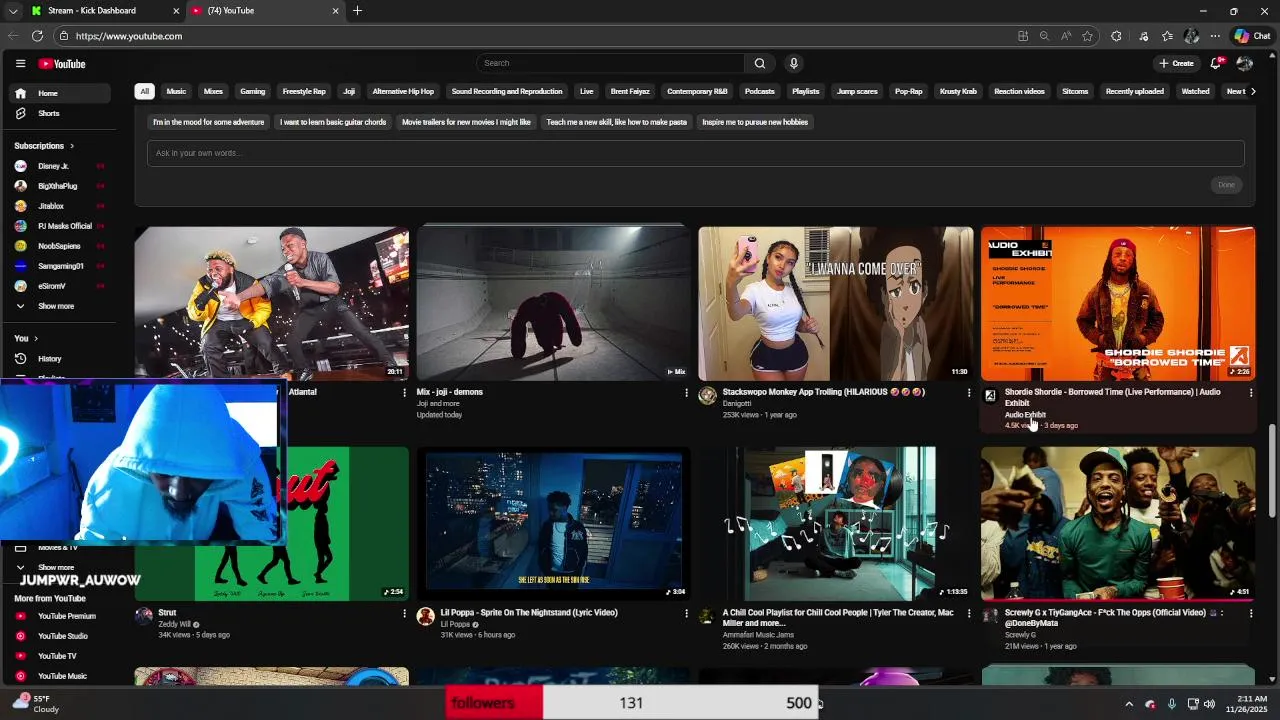The width and height of the screenshot is (1280, 720).
Task: Open the Samgaming01 subscription channel
Action: 60,266
